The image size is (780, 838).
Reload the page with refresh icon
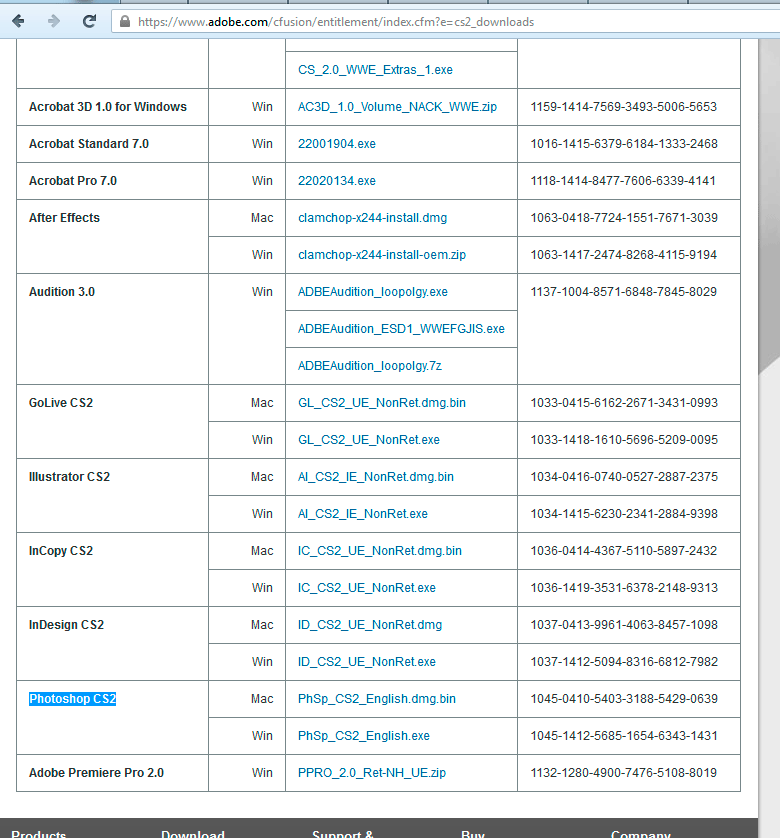click(x=89, y=21)
